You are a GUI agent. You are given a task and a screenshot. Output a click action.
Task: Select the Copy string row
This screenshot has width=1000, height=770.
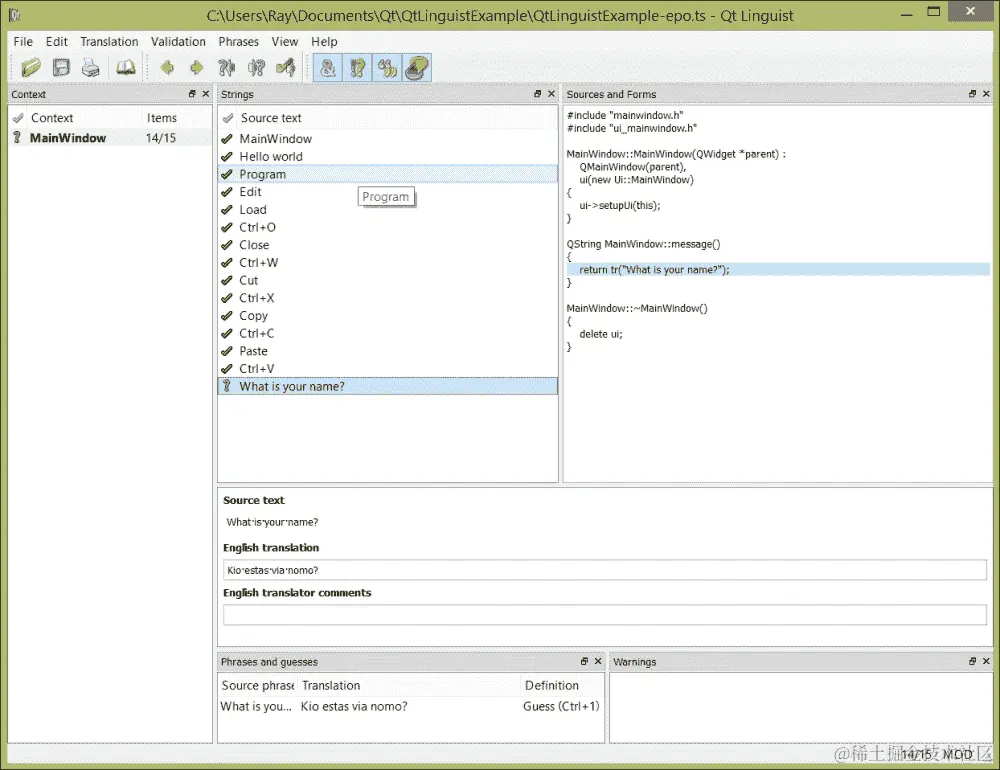[x=388, y=316]
